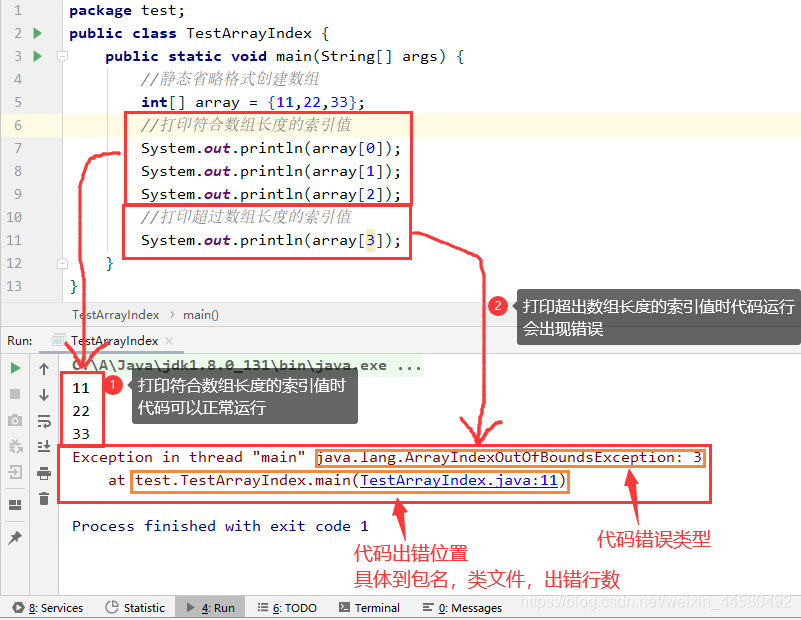Click console output value '22'
Screen dimensions: 801x620
81,411
